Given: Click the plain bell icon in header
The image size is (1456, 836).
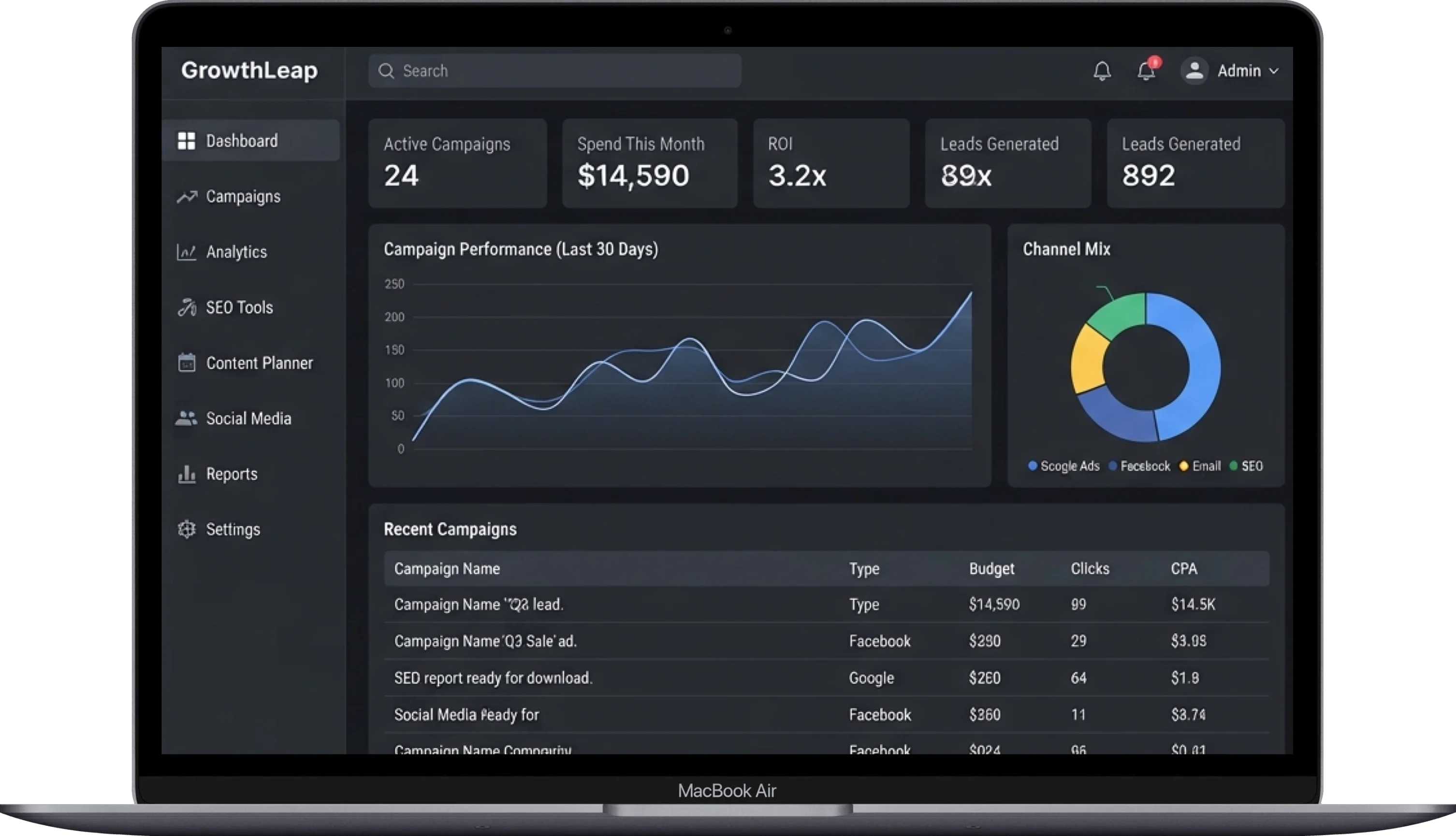Looking at the screenshot, I should click(1102, 71).
